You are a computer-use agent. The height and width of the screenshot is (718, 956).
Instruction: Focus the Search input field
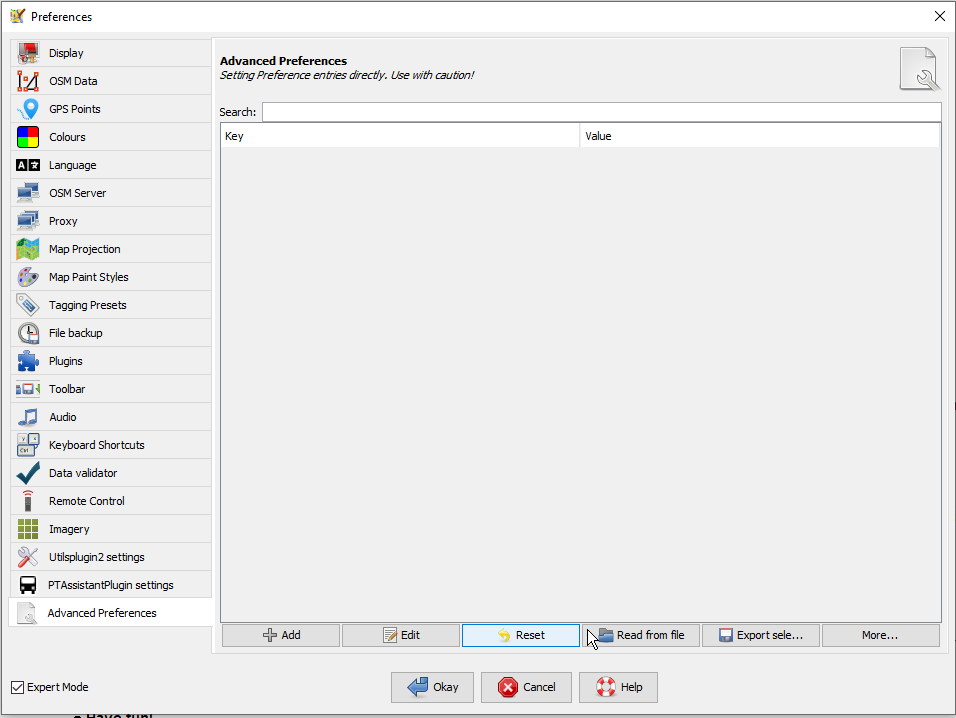pos(600,112)
